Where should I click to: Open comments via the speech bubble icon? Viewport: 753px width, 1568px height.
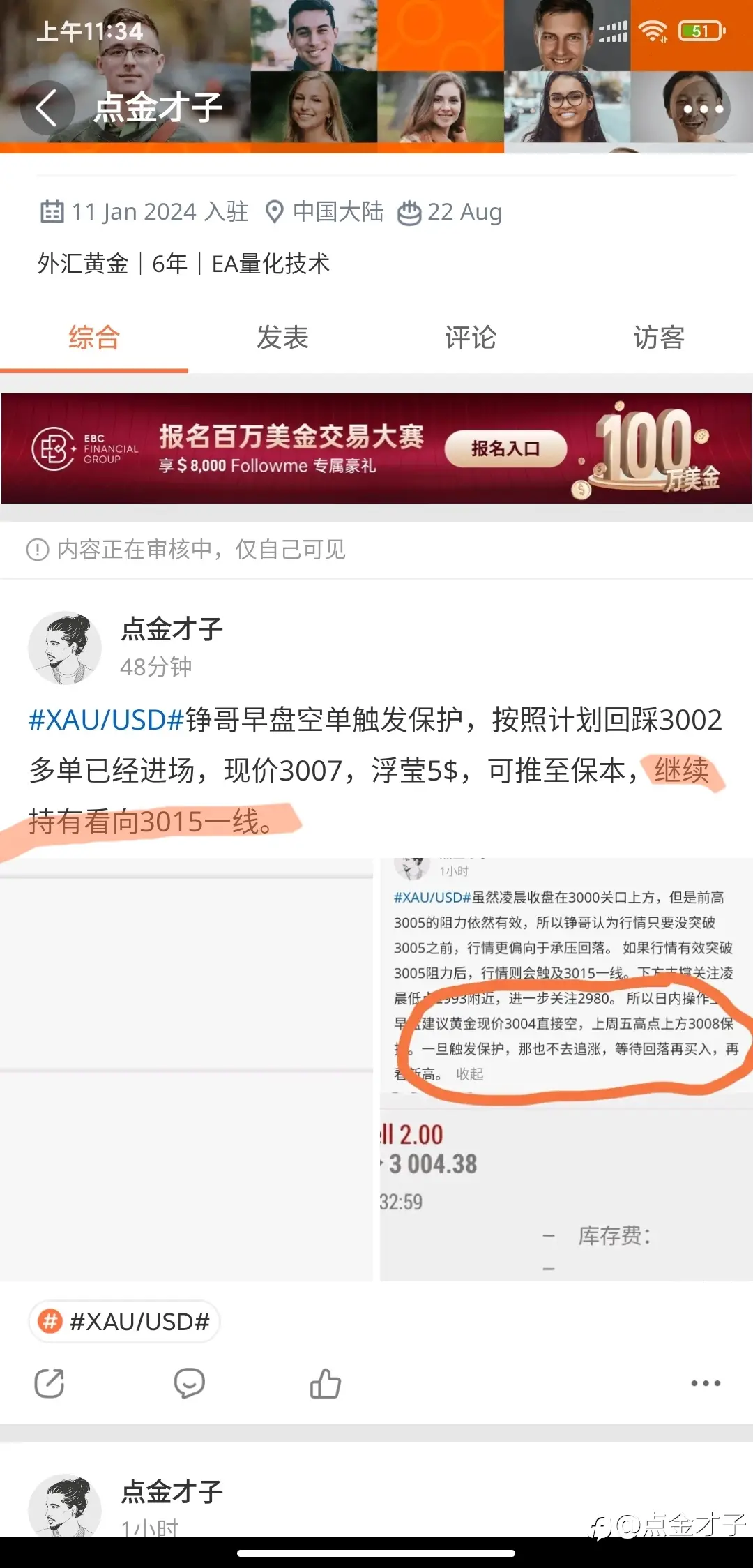[189, 1383]
